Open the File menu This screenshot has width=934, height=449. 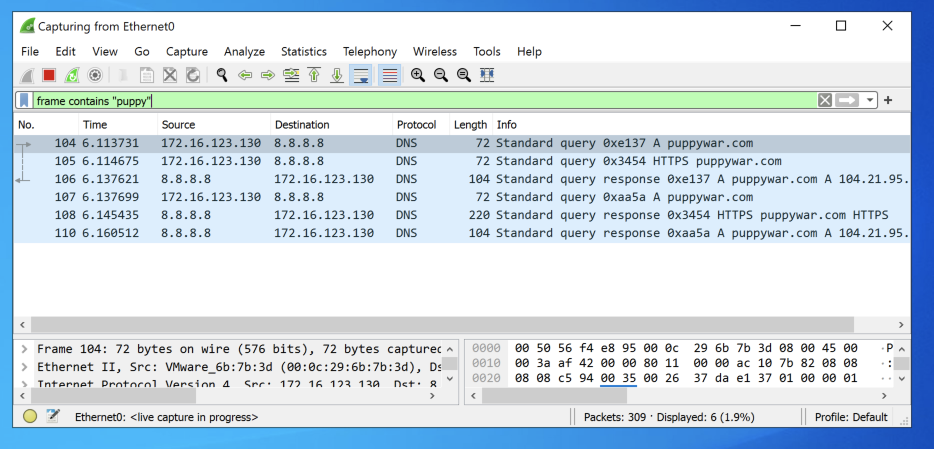[x=30, y=52]
